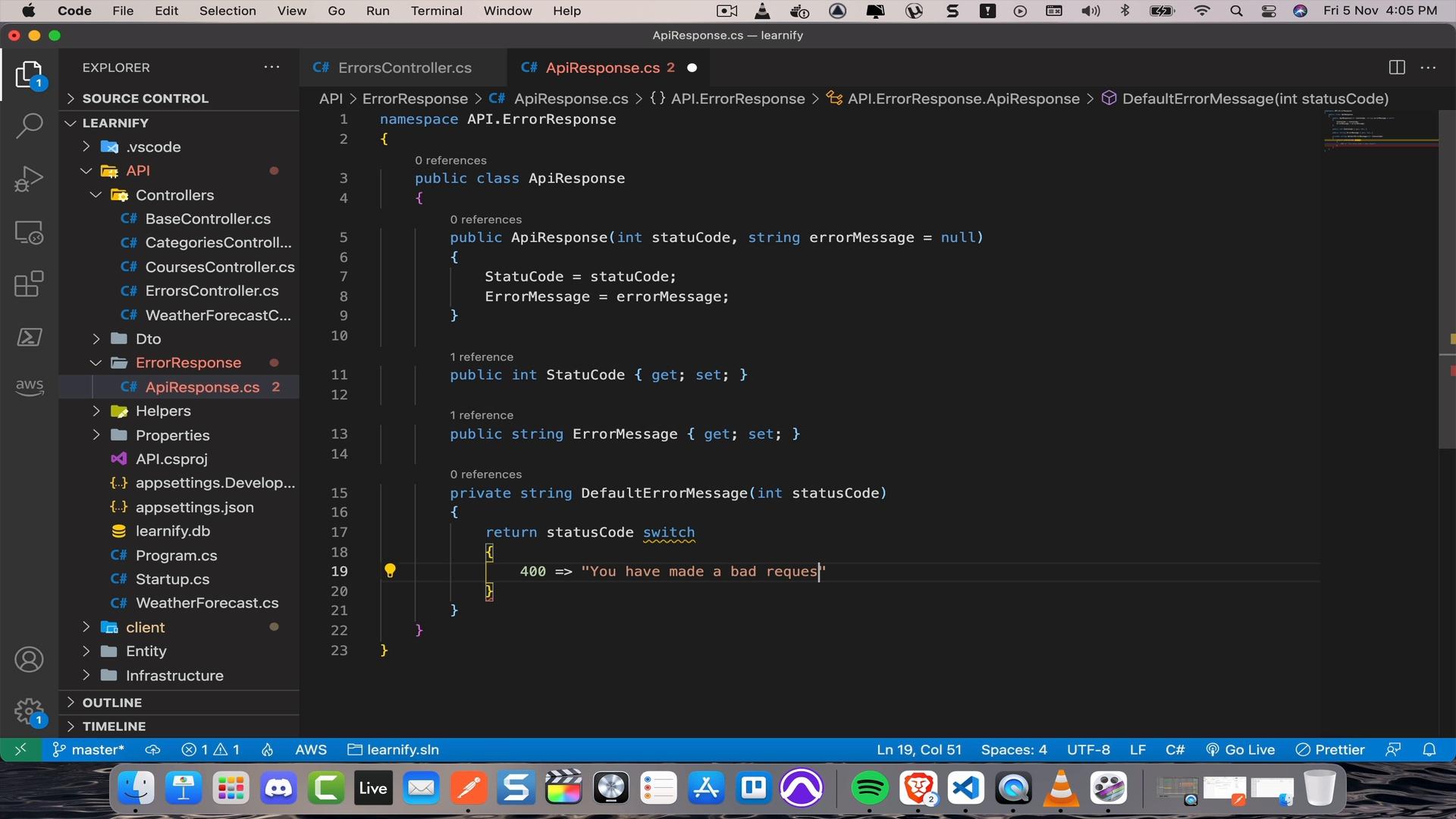Click UTF-8 encoding selector
Image resolution: width=1456 pixels, height=819 pixels.
tap(1088, 749)
